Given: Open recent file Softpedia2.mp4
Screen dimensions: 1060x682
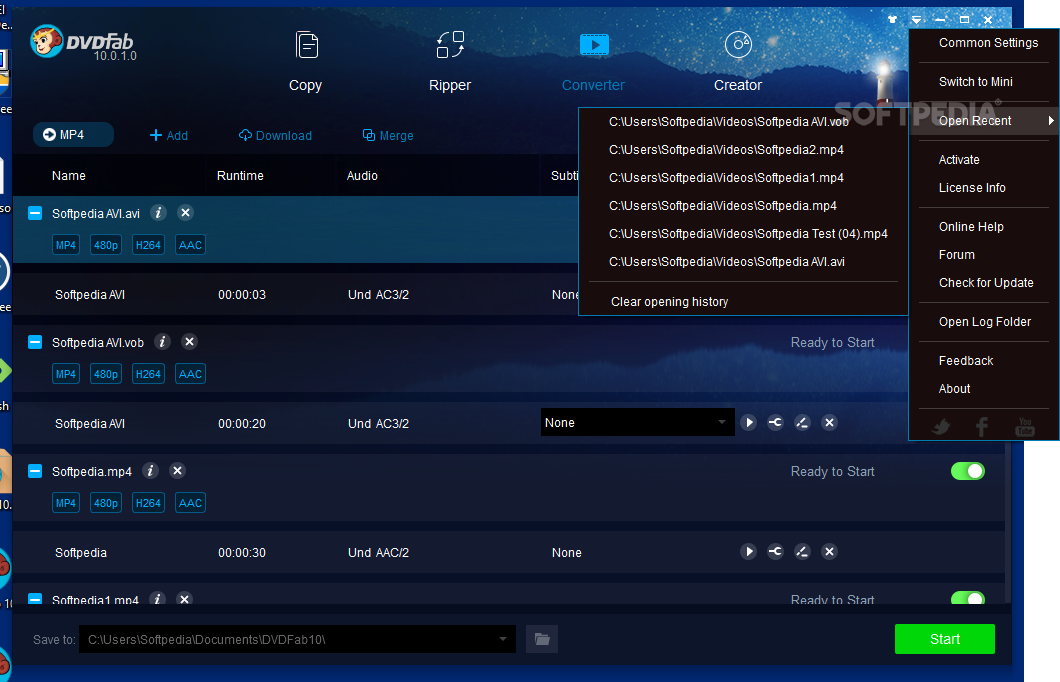Looking at the screenshot, I should [x=726, y=150].
